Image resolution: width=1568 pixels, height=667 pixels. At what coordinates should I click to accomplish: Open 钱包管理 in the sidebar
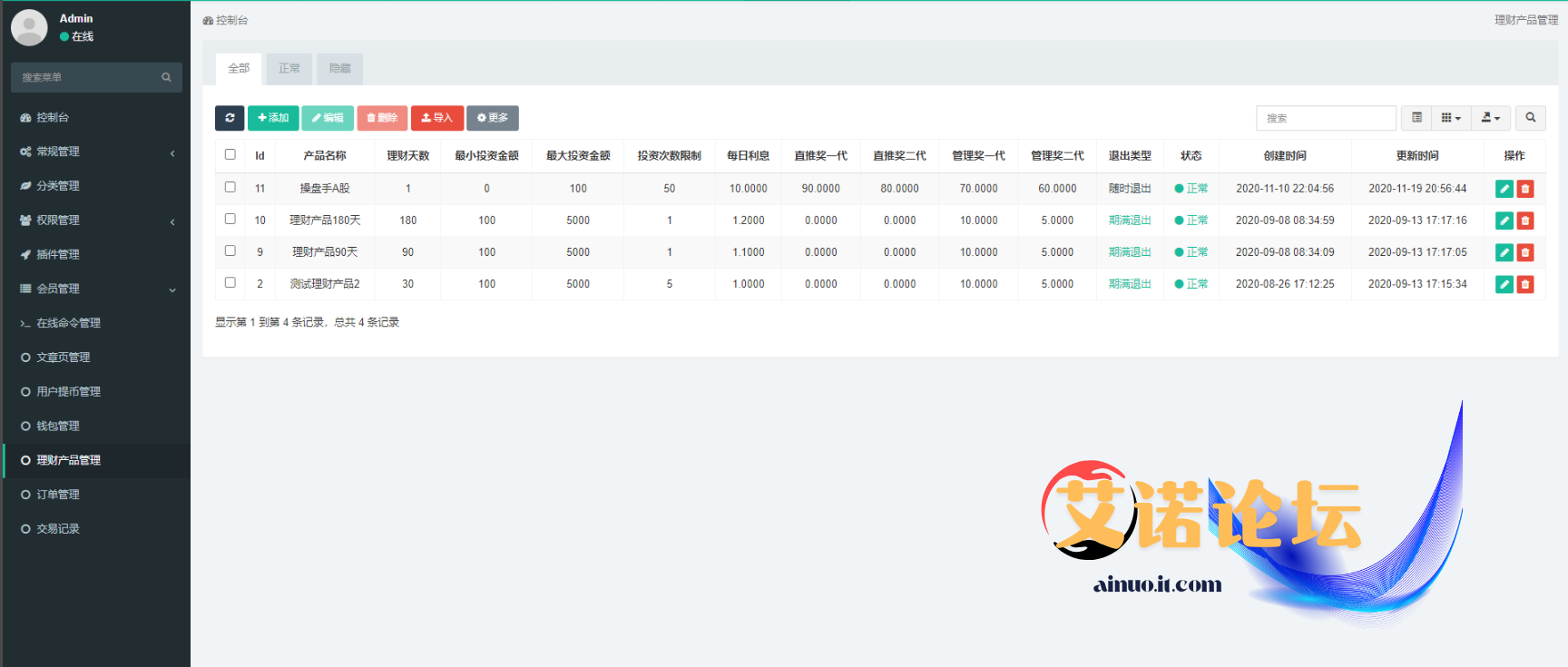[x=95, y=427]
